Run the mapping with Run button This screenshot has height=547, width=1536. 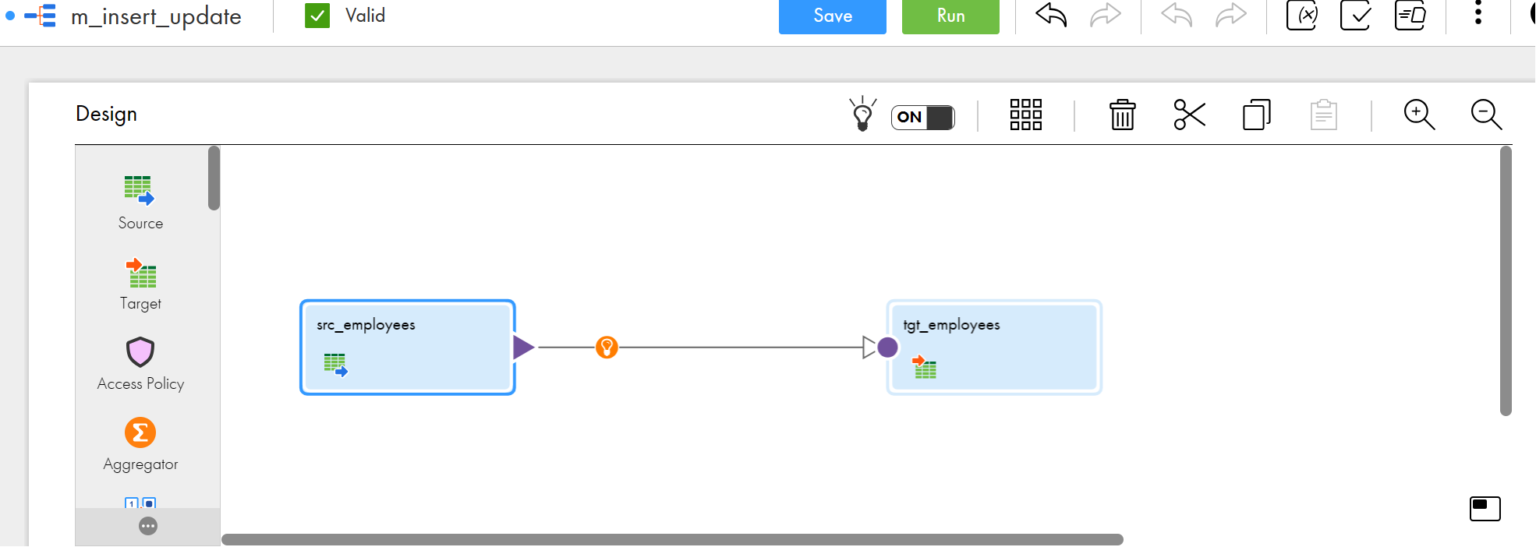tap(950, 16)
